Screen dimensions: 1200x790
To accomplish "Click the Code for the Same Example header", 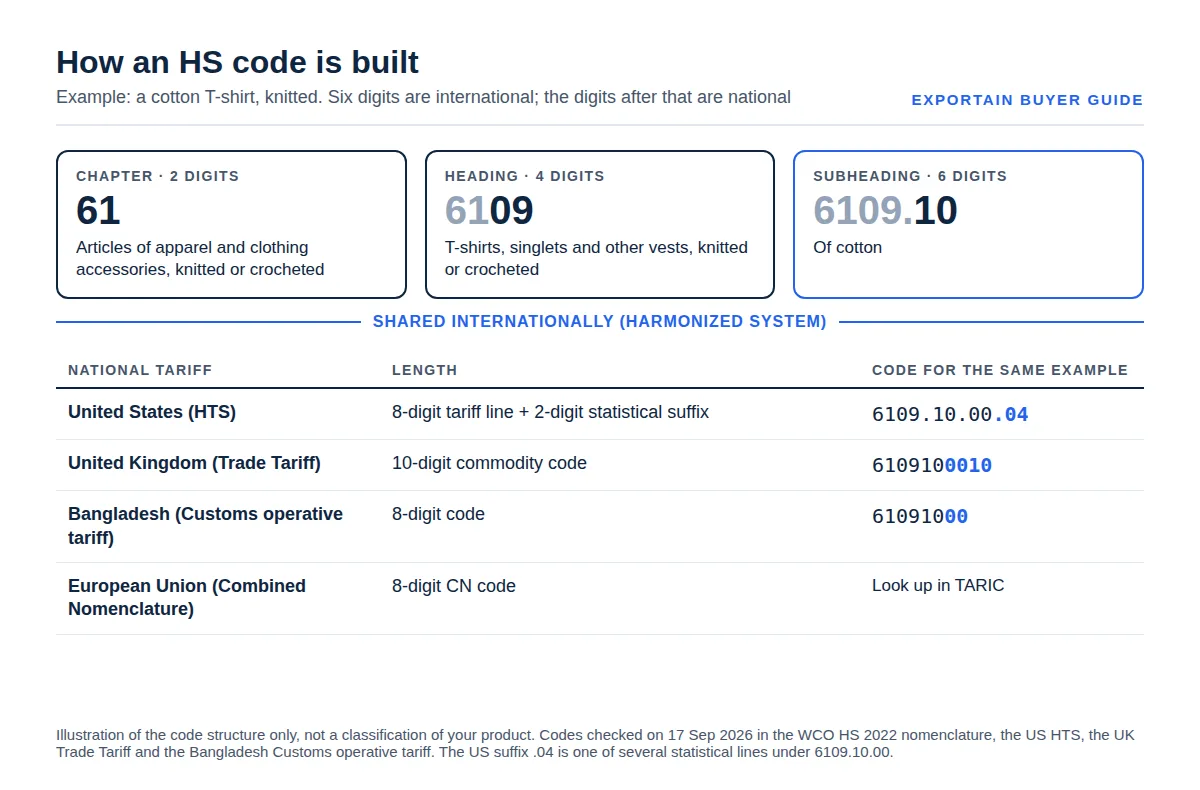I will (x=1000, y=370).
